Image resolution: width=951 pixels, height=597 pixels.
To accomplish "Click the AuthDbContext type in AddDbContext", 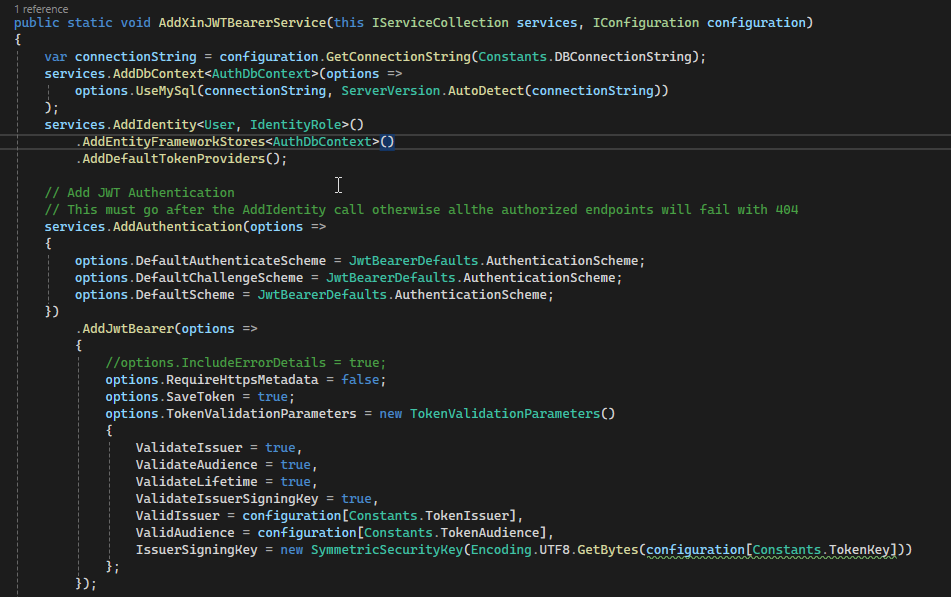I will (261, 73).
